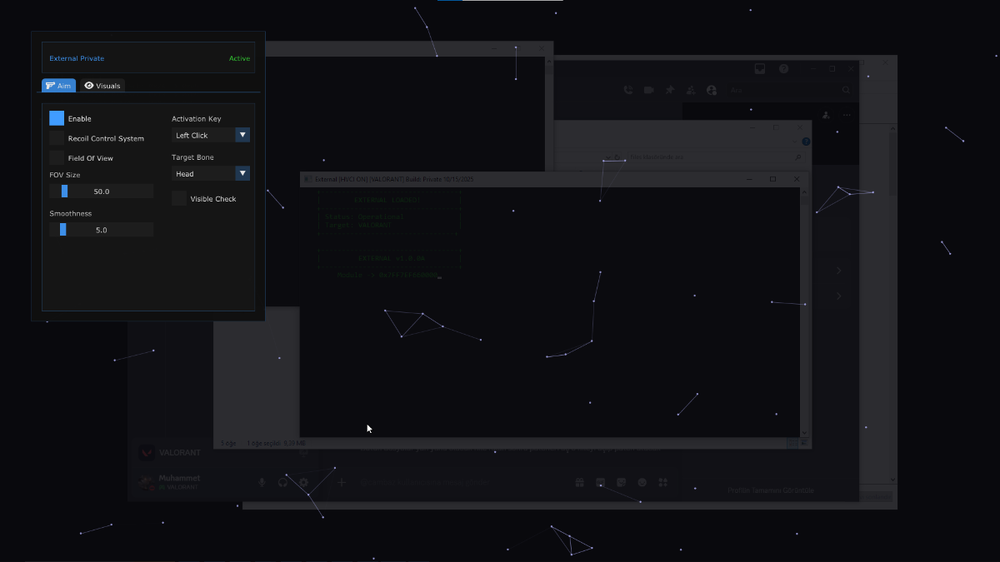The image size is (1000, 562).
Task: Click the Discord help question mark icon
Action: click(x=784, y=69)
